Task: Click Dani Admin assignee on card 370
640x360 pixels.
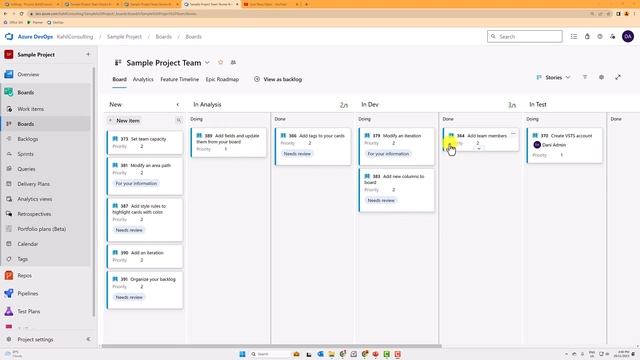Action: pos(550,145)
